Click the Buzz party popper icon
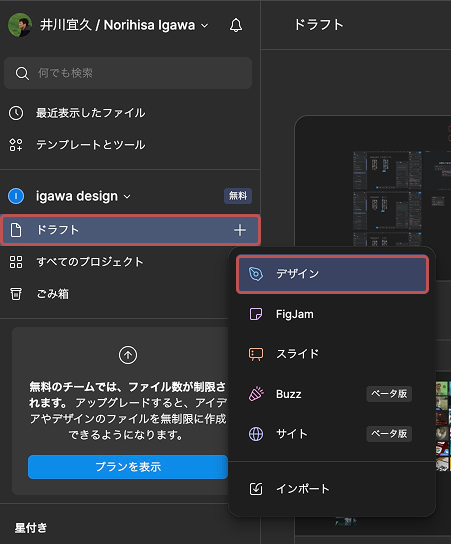This screenshot has height=544, width=451. 256,394
